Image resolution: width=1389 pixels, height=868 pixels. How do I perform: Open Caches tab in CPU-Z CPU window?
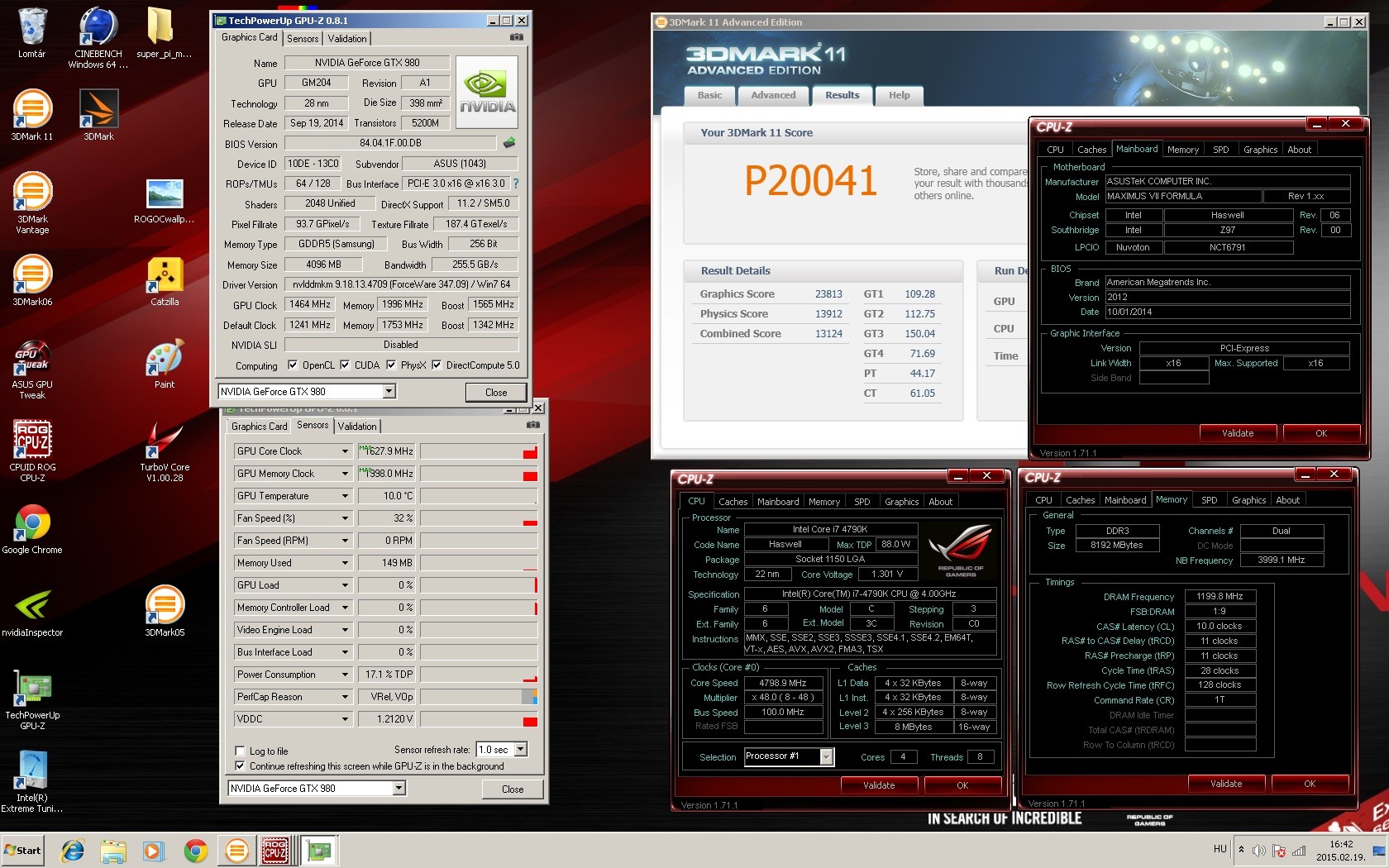tap(733, 502)
